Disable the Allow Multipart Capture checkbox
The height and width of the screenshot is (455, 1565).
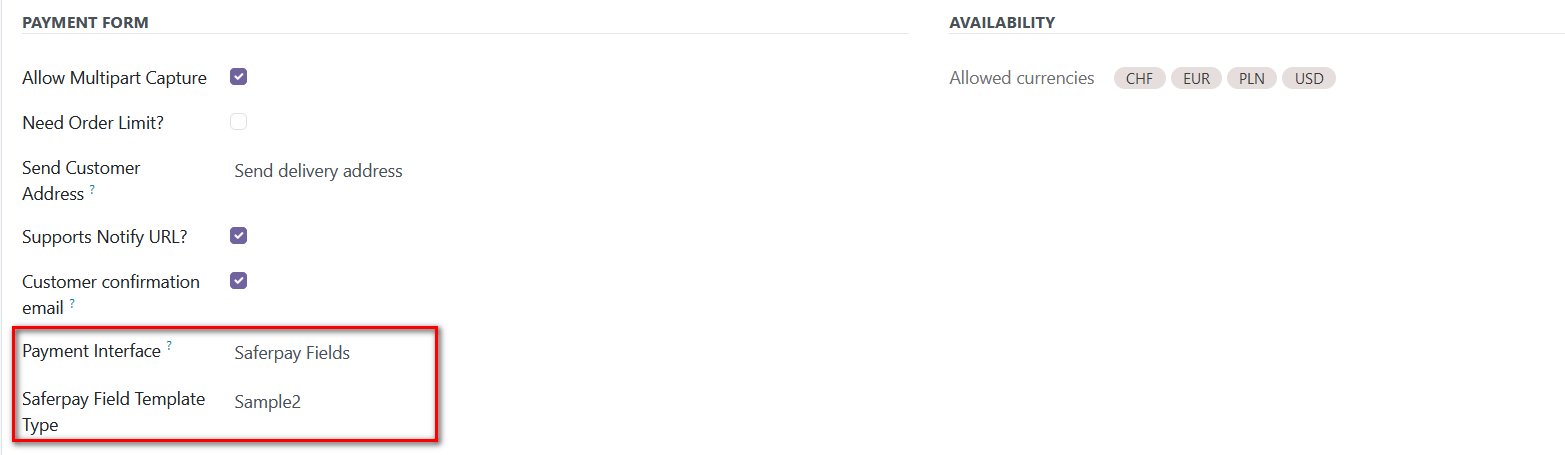pos(238,77)
